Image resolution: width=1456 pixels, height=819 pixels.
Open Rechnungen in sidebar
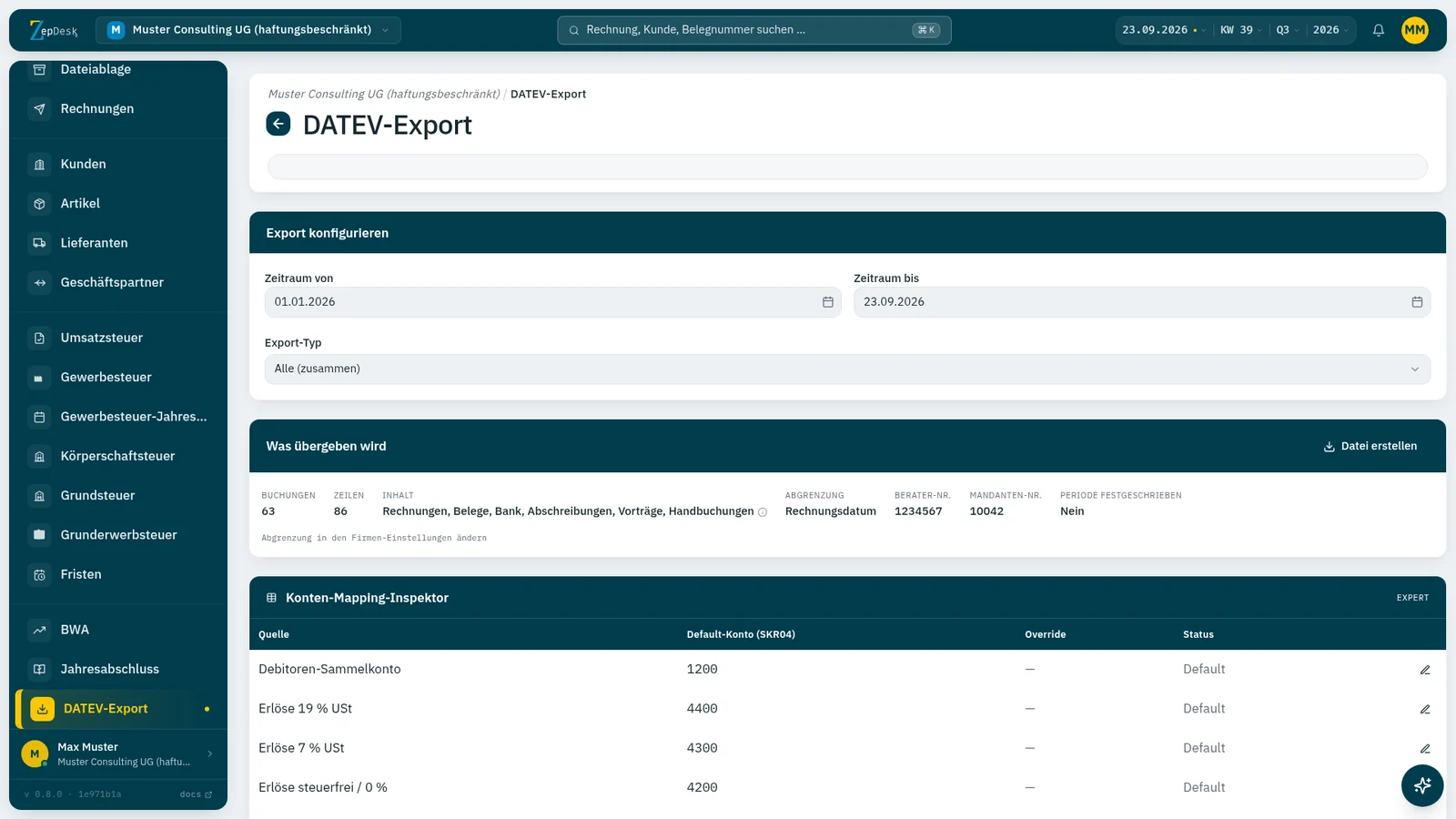coord(118,109)
